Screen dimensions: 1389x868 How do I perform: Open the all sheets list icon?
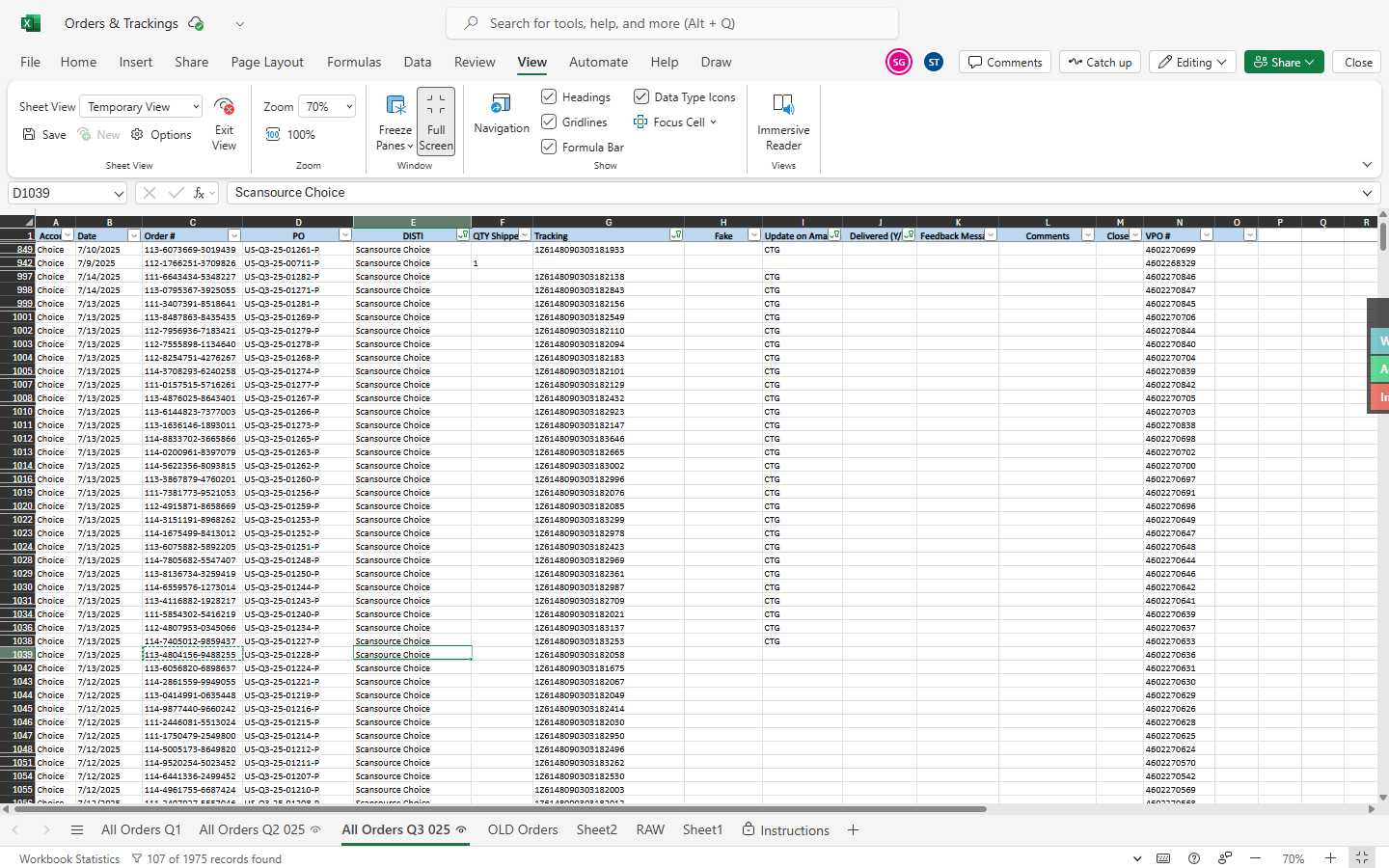(x=77, y=830)
